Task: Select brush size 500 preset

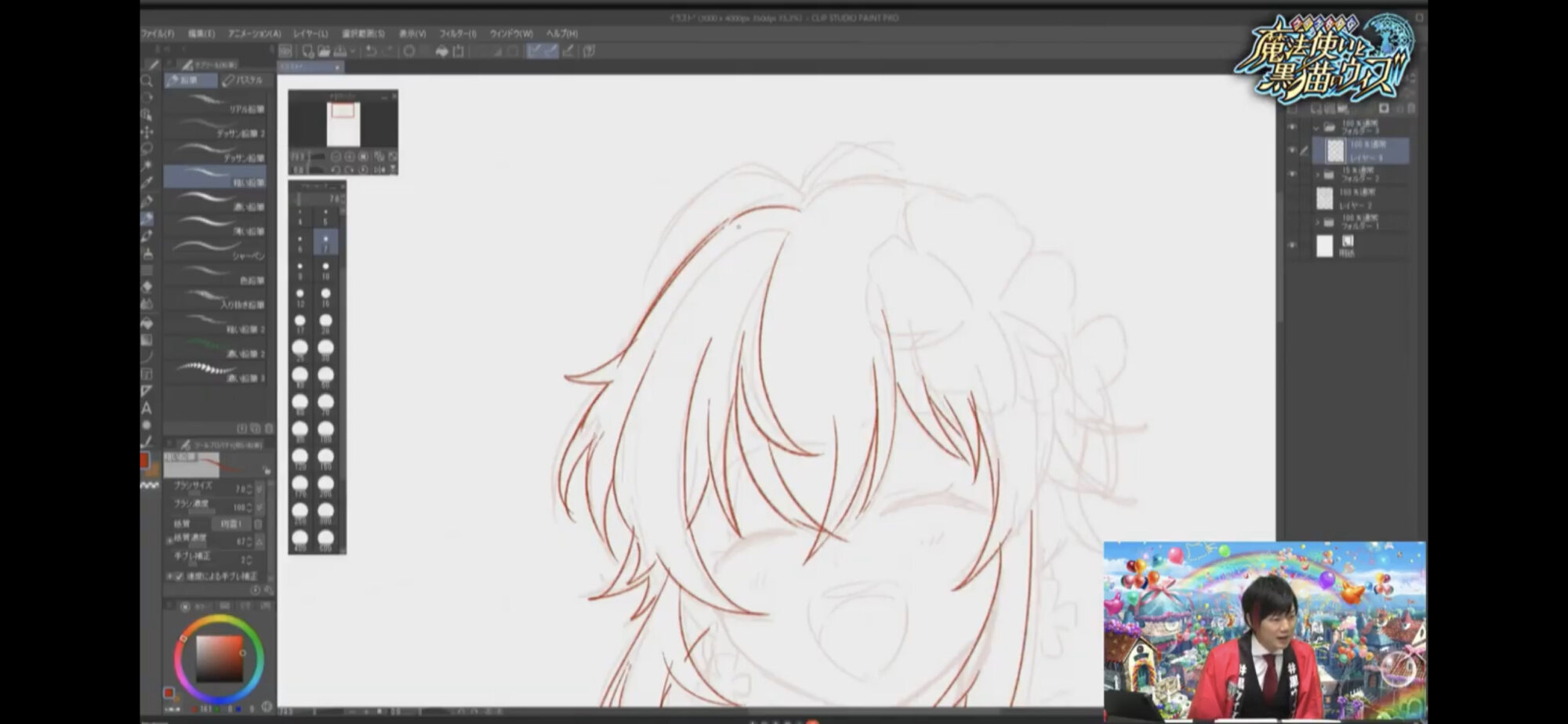Action: click(325, 540)
